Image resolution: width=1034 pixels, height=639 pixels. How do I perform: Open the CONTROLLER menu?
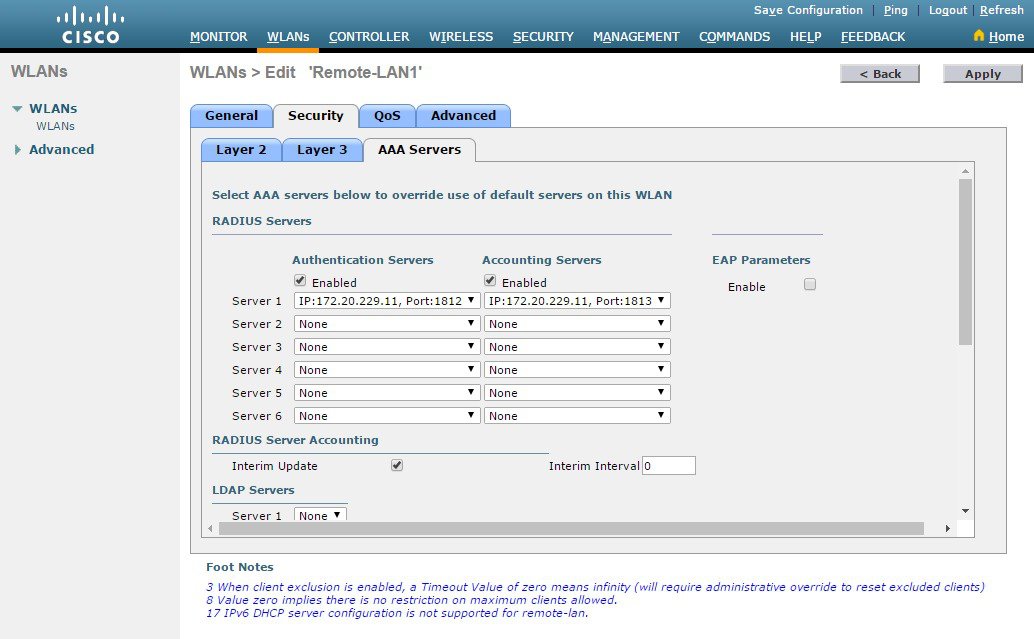pos(369,37)
